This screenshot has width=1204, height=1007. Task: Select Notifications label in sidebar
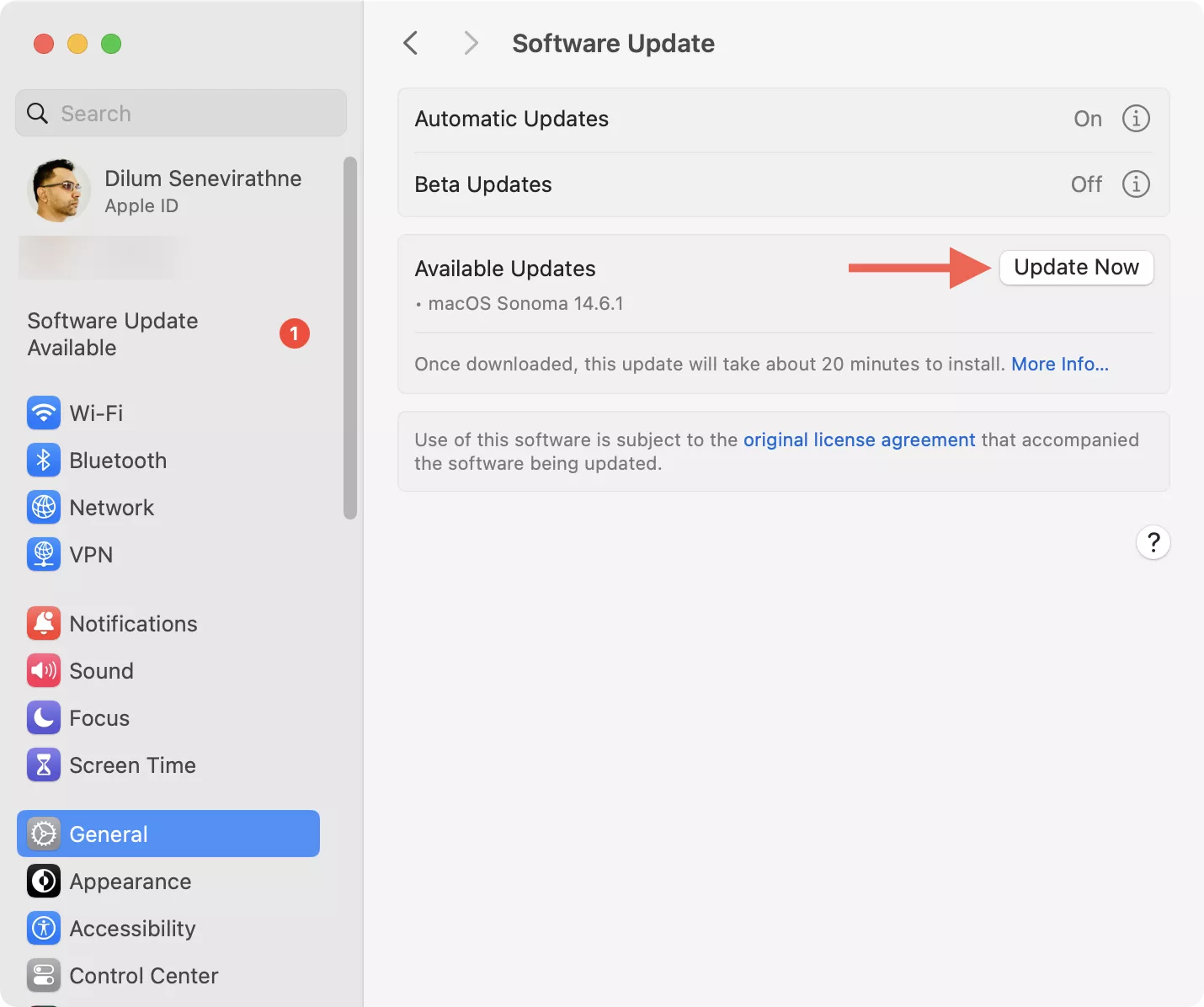click(x=134, y=623)
